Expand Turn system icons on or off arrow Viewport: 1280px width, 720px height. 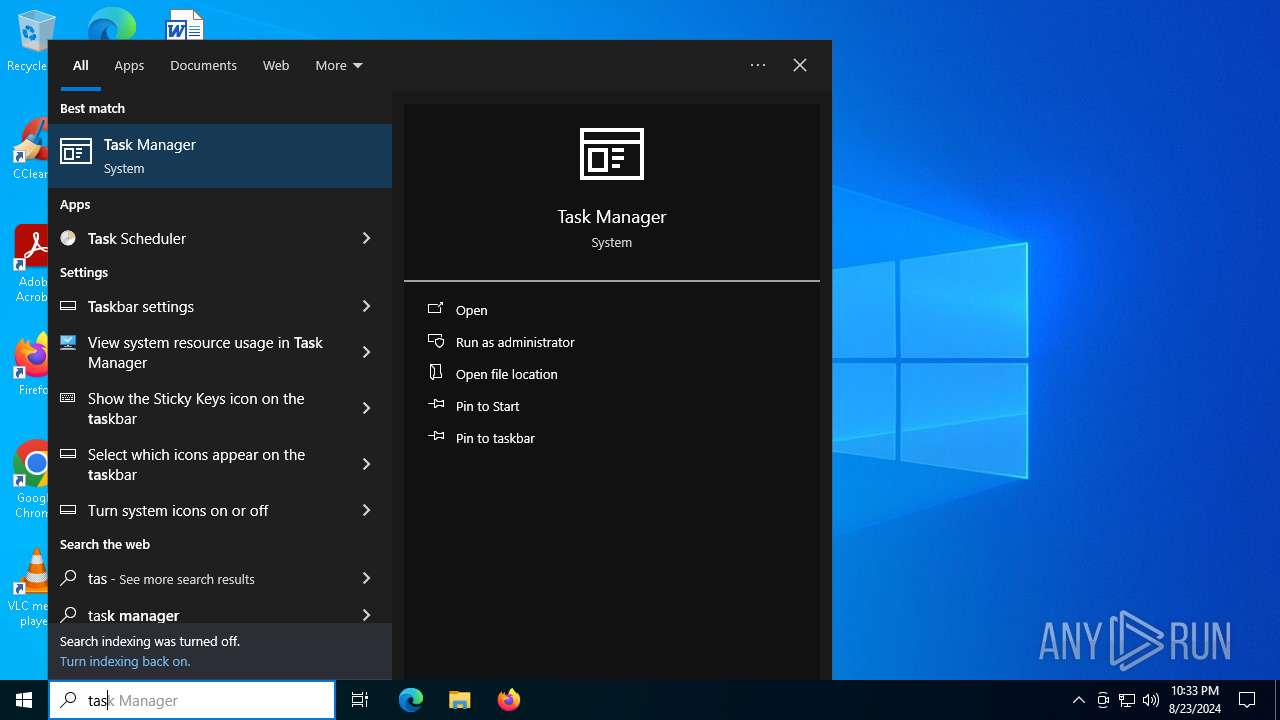[x=366, y=510]
